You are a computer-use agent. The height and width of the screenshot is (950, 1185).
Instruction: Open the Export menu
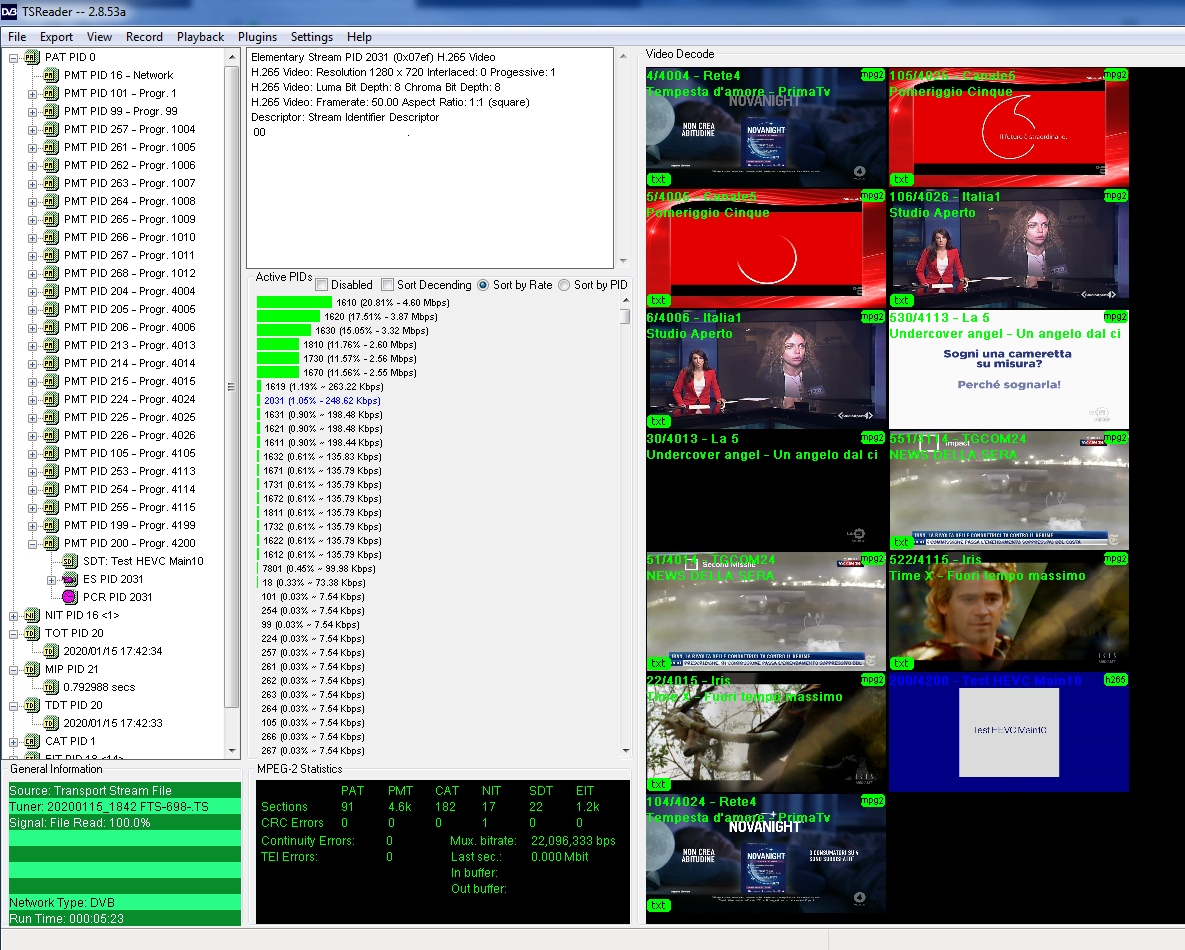(x=56, y=37)
